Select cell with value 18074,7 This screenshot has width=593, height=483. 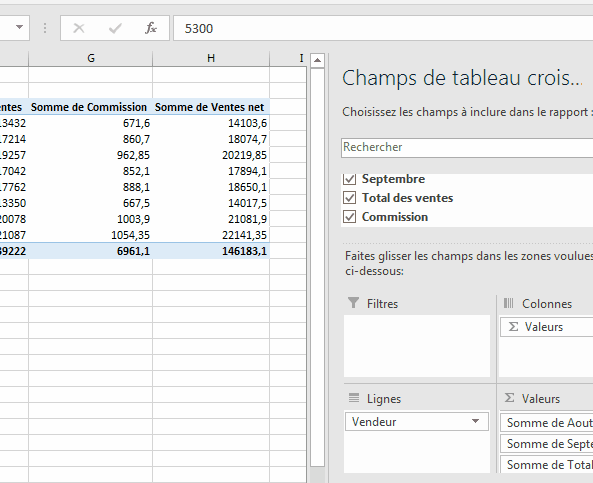coord(211,139)
